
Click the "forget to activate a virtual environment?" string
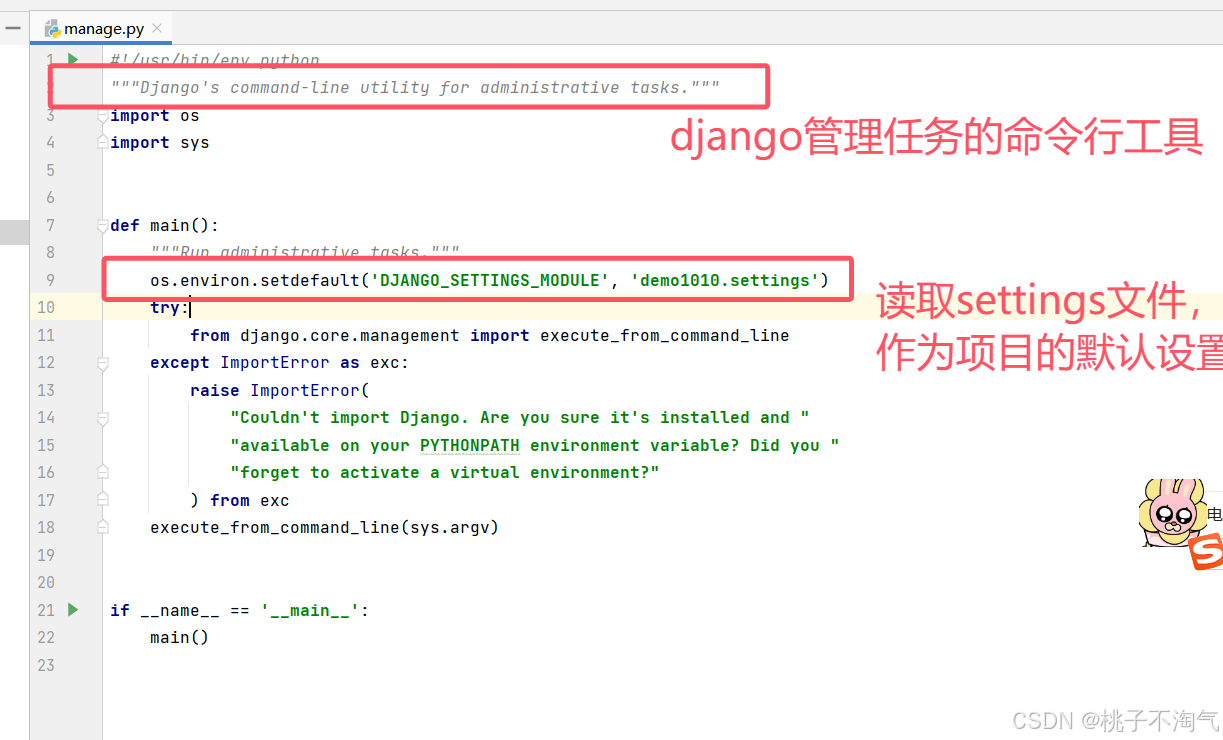445,472
